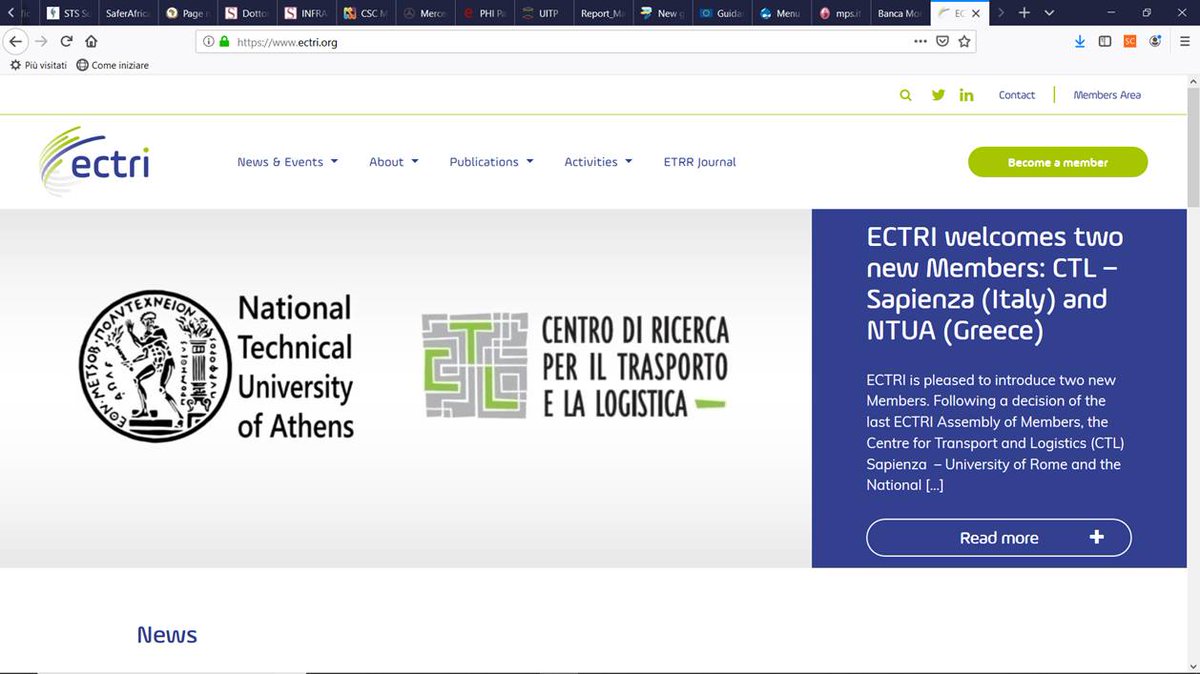Image resolution: width=1200 pixels, height=674 pixels.
Task: Switch to the PHI tab
Action: tap(484, 13)
